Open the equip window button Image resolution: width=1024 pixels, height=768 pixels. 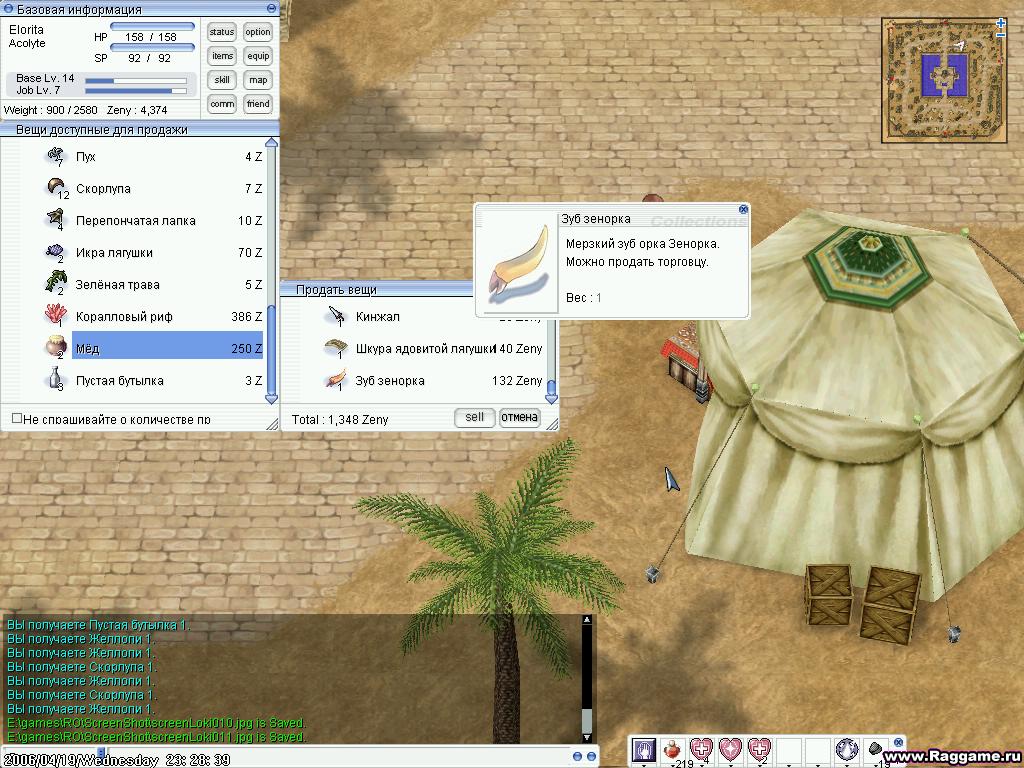(x=257, y=56)
